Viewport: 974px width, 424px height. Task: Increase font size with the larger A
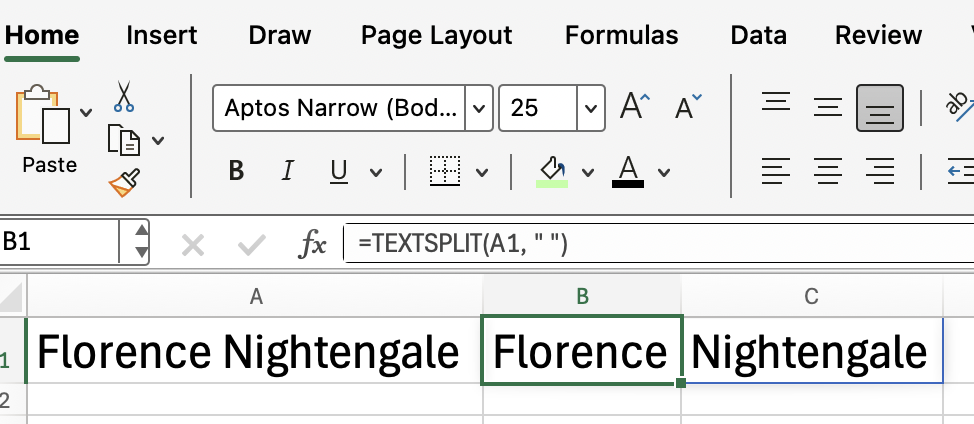[635, 106]
